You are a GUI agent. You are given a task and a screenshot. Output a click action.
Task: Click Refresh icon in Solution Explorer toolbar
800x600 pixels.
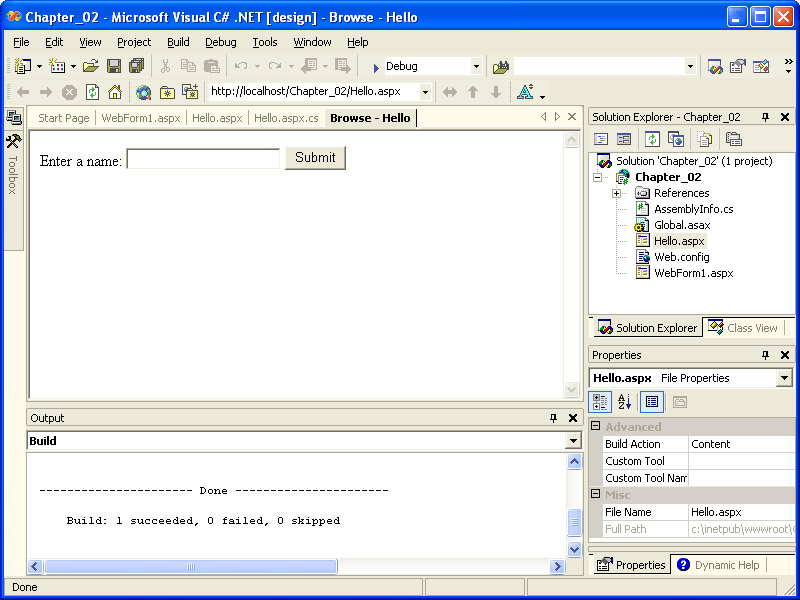[x=652, y=139]
